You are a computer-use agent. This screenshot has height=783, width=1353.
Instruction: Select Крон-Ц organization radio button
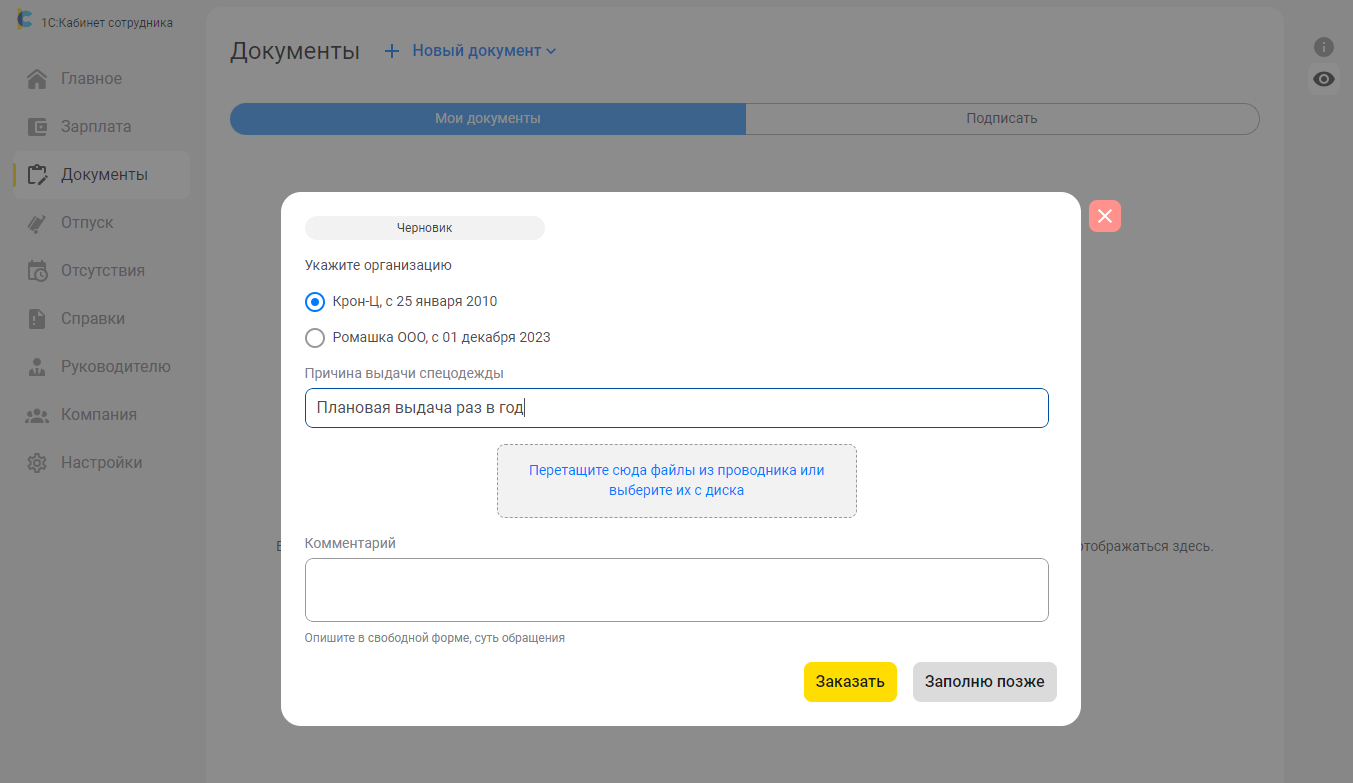pos(315,302)
